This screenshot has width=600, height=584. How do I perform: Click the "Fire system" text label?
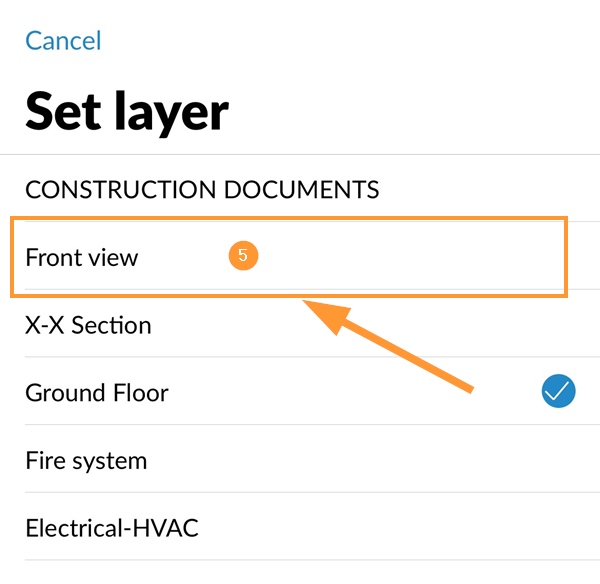pyautogui.click(x=86, y=461)
